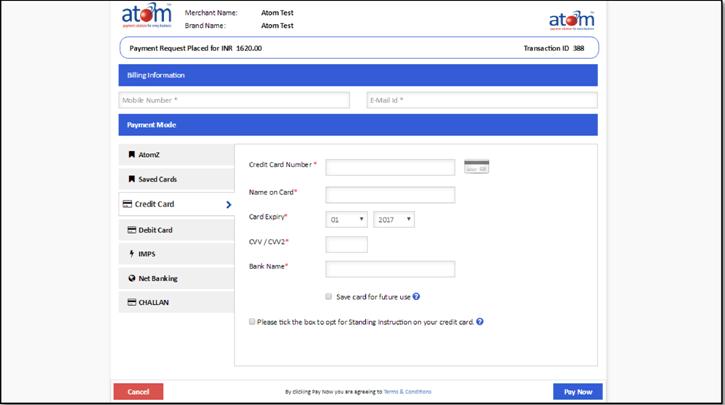Click the Pay Now button

click(x=578, y=392)
